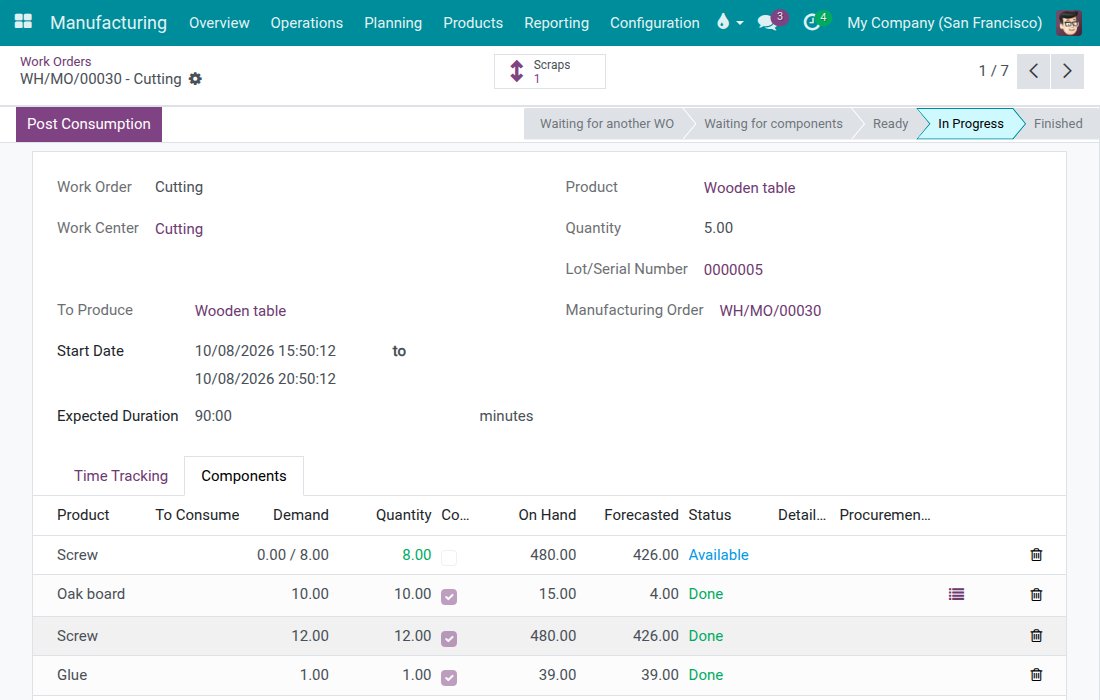Open the Reporting menu
The width and height of the screenshot is (1100, 700).
coord(556,22)
